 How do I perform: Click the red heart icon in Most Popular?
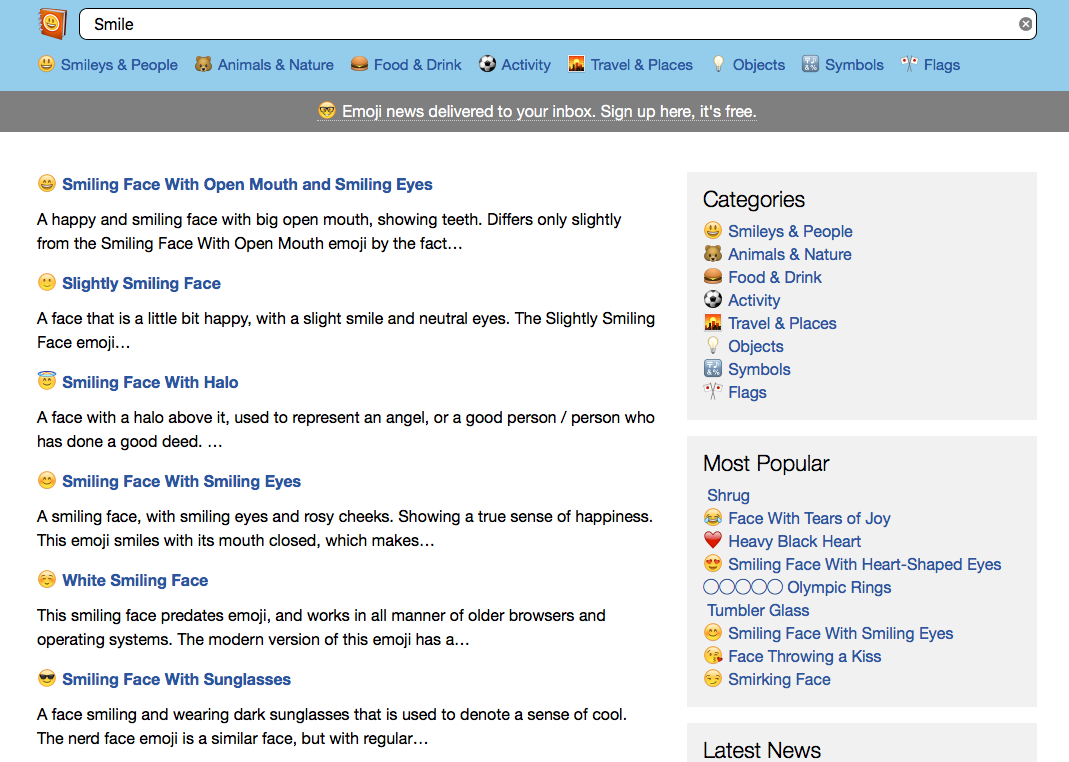(712, 540)
